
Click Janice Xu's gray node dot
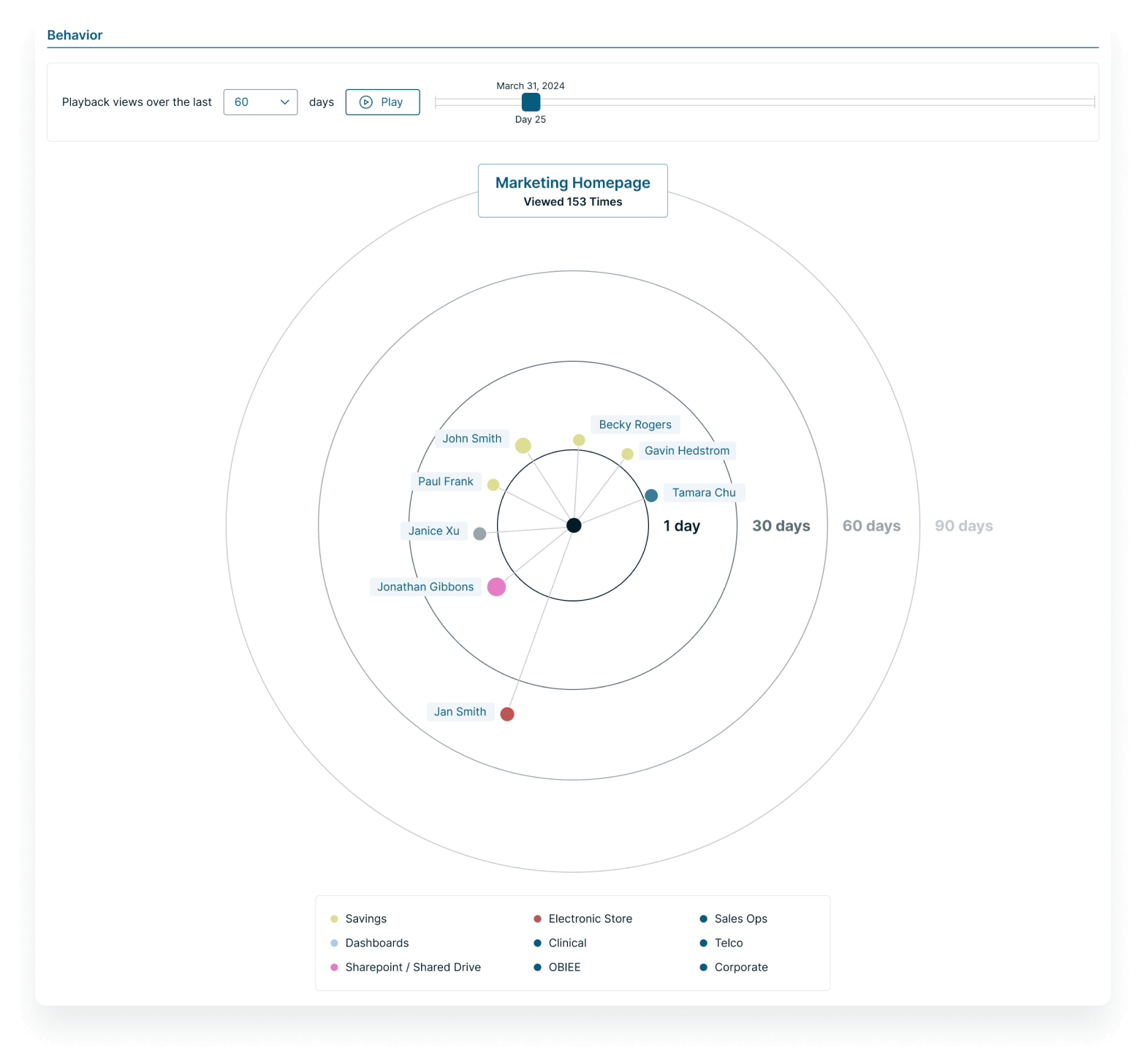[x=479, y=533]
